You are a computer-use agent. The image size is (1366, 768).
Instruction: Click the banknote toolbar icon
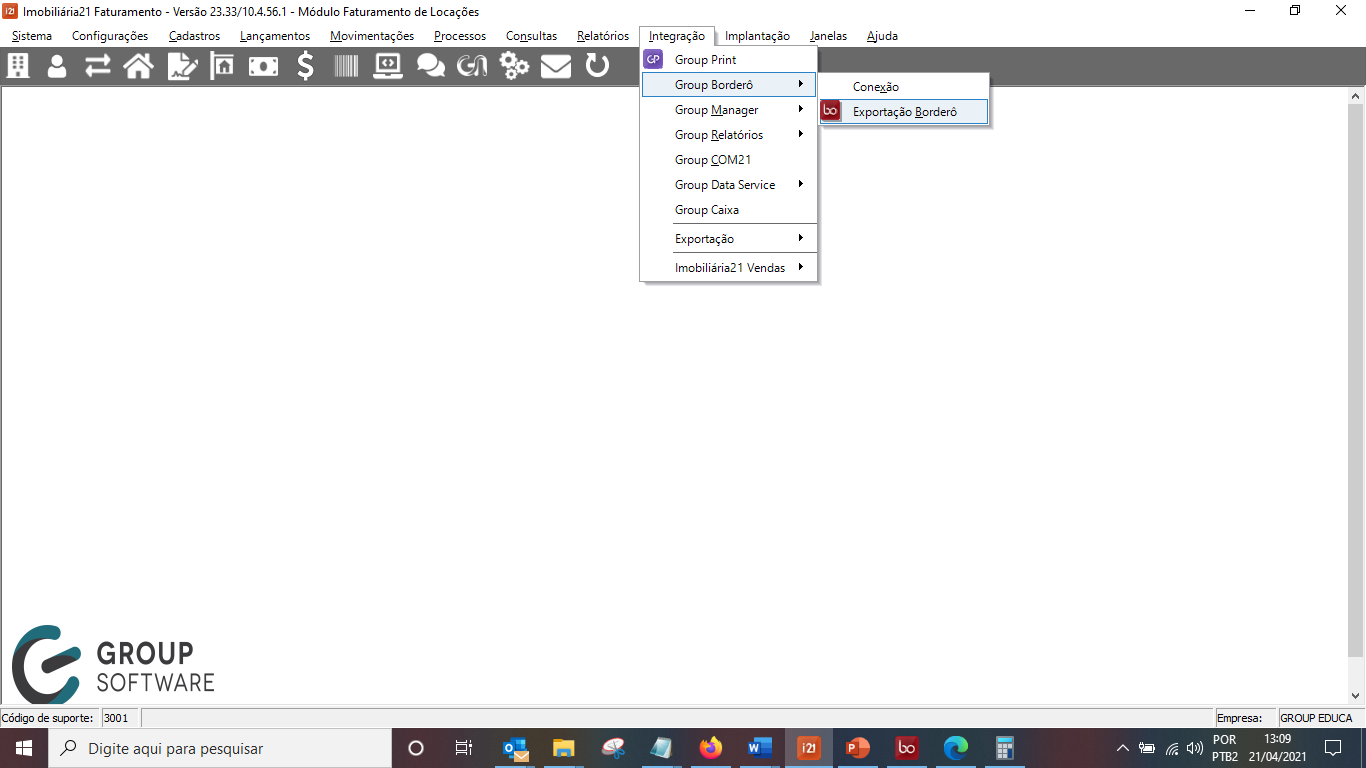(263, 66)
